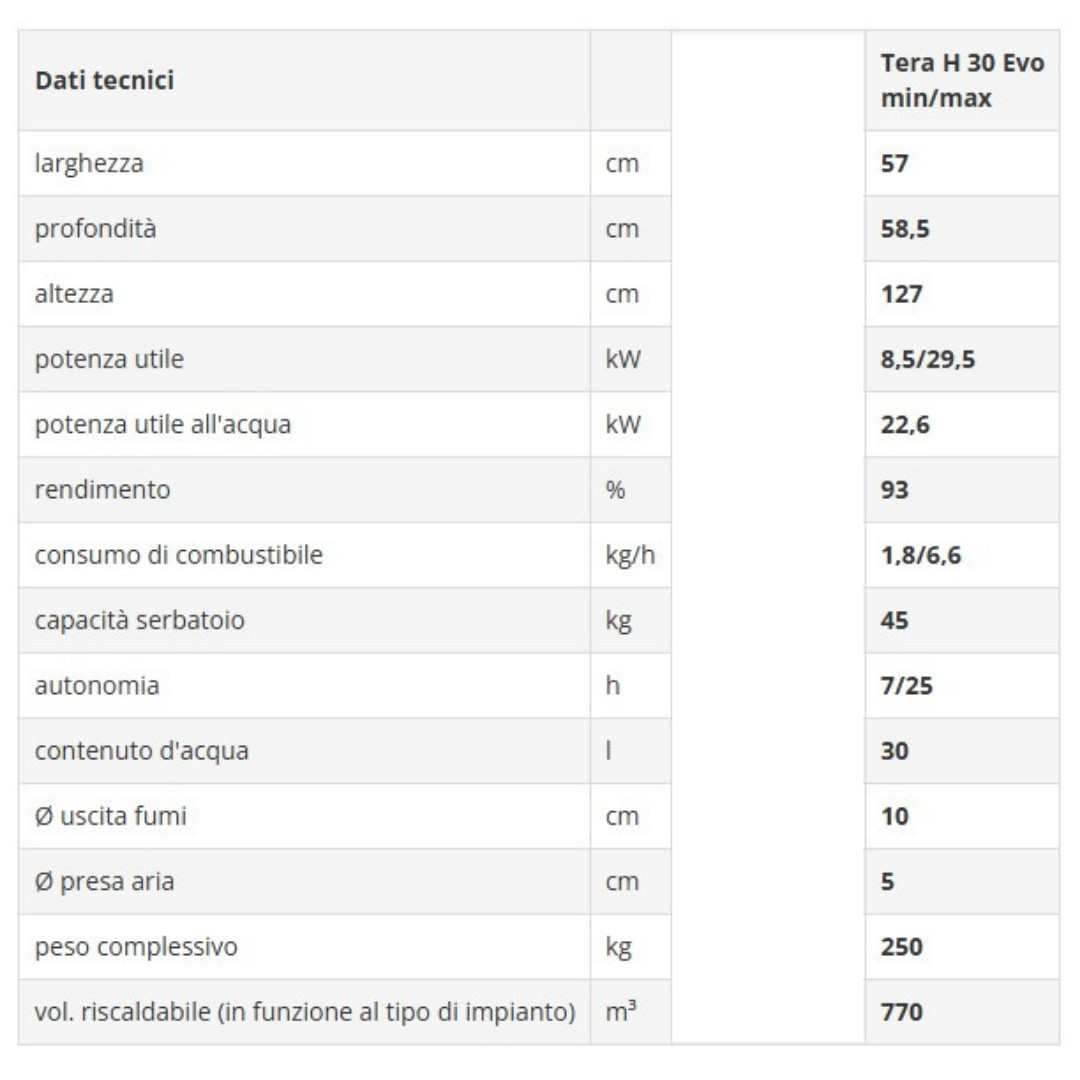Click the altezza value 127
Image resolution: width=1080 pixels, height=1080 pixels.
click(901, 294)
